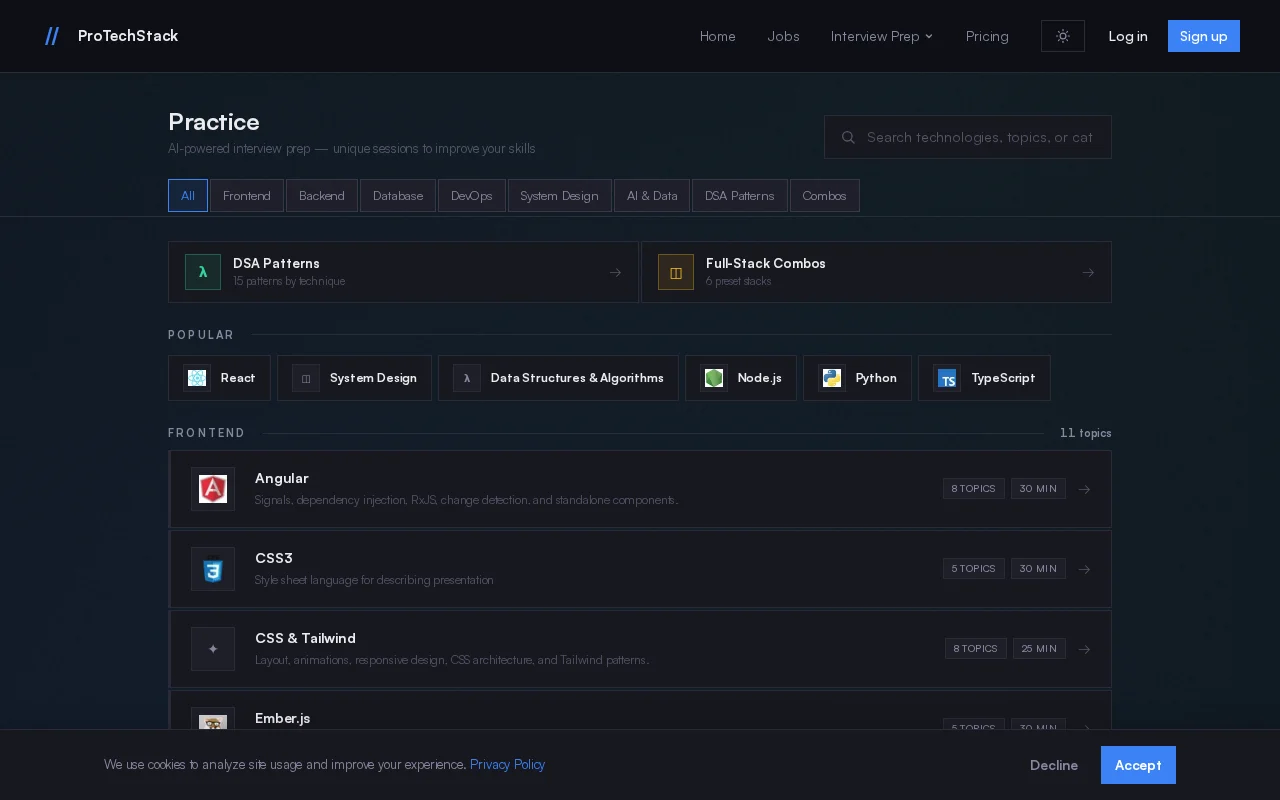Click the ProTechStack brand name
This screenshot has height=800, width=1280.
128,36
